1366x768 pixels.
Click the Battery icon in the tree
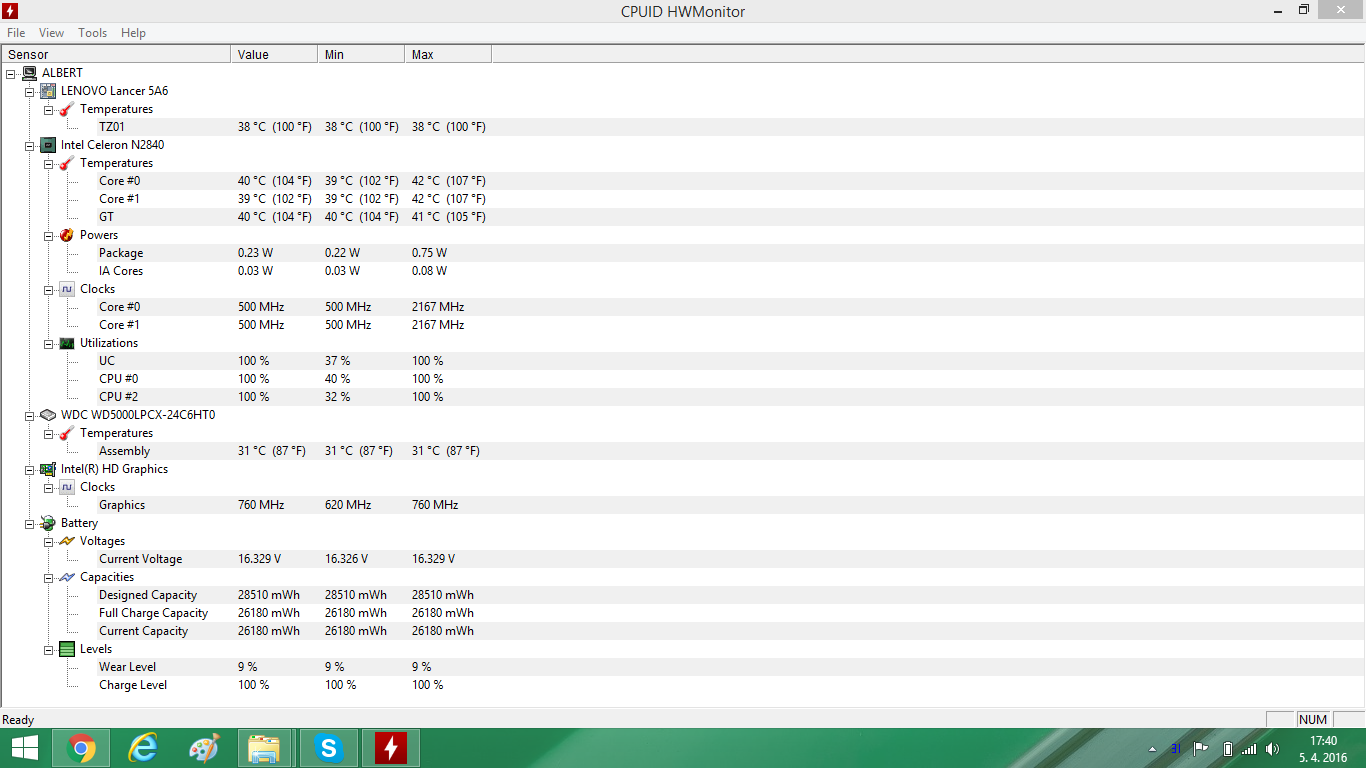click(48, 523)
